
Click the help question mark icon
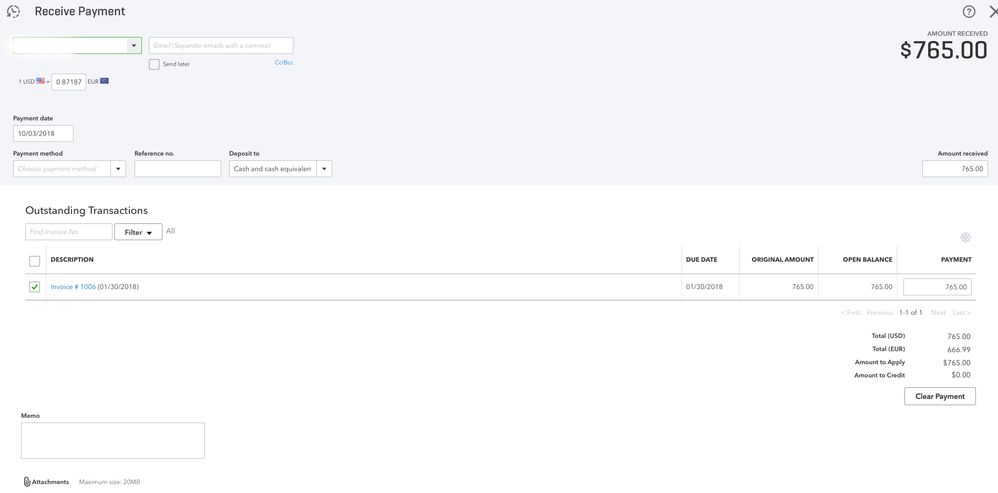click(x=969, y=12)
